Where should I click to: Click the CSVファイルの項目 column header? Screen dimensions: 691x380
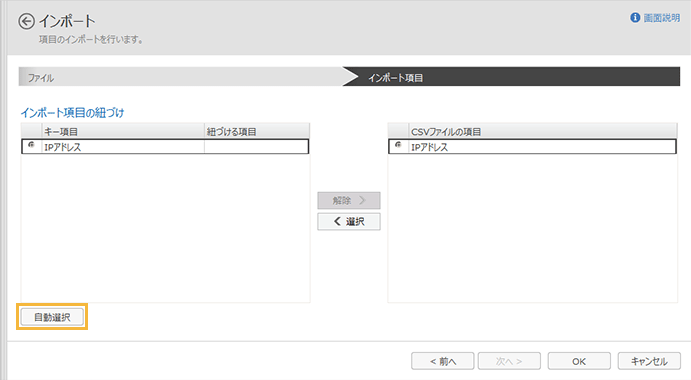pyautogui.click(x=542, y=131)
